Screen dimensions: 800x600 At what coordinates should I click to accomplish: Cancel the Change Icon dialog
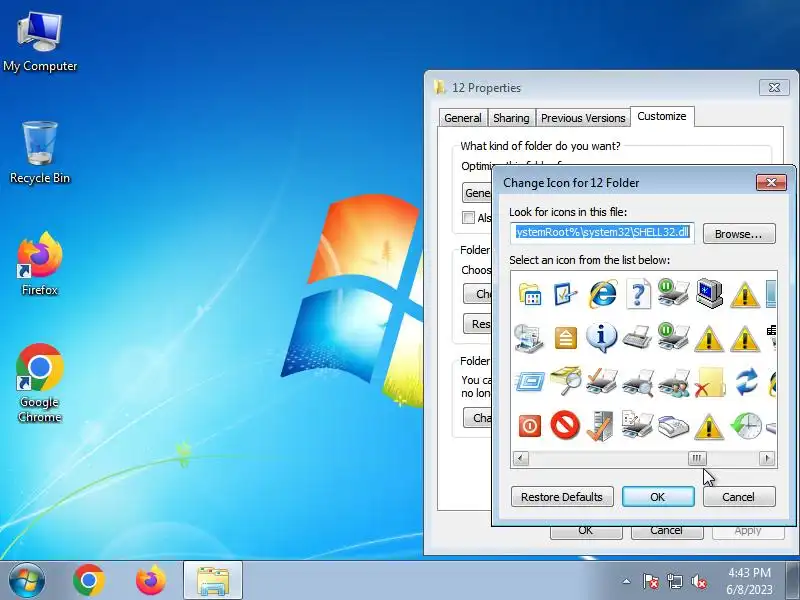738,496
